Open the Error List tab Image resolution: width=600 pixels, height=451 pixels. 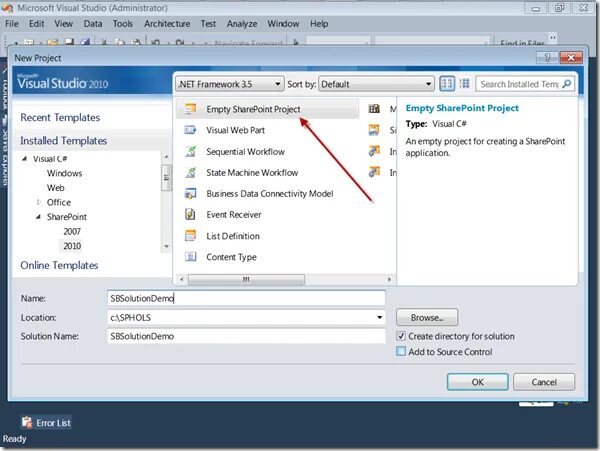click(46, 423)
